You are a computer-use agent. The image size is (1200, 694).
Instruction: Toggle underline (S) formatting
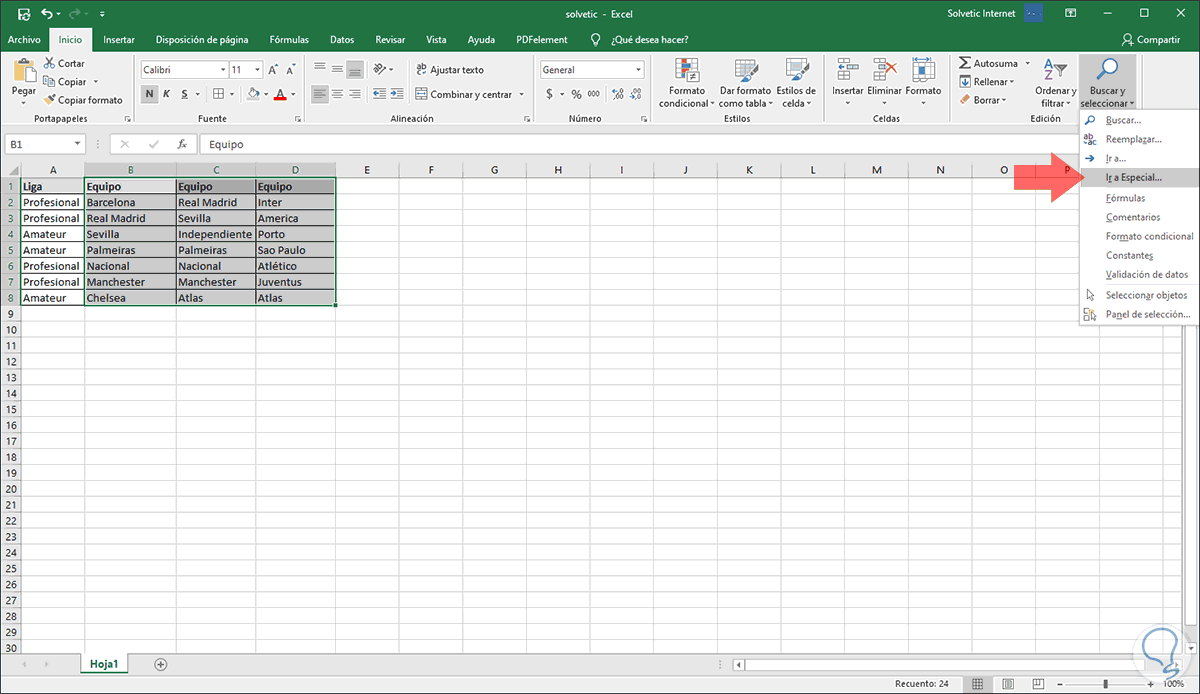(185, 94)
